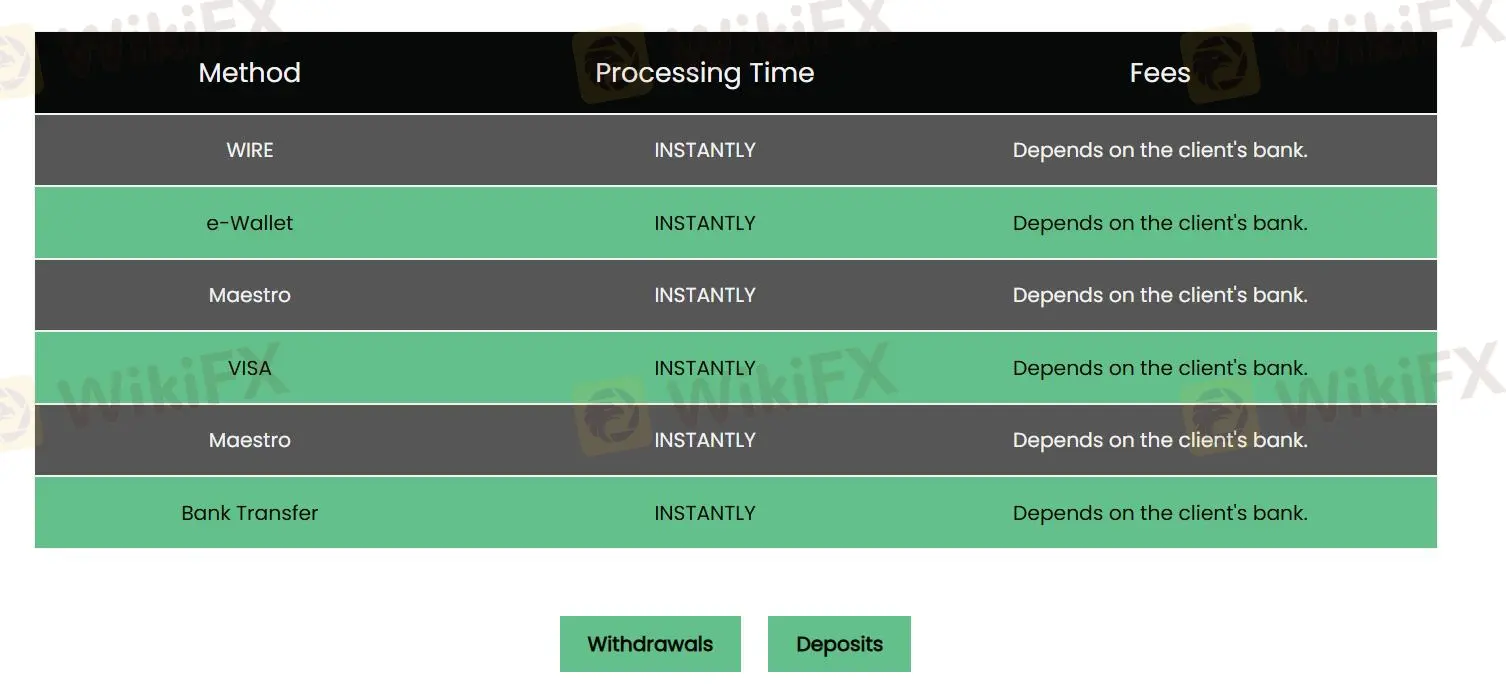
Task: Click the Maestro cell directly below e-Wallet
Action: point(249,295)
